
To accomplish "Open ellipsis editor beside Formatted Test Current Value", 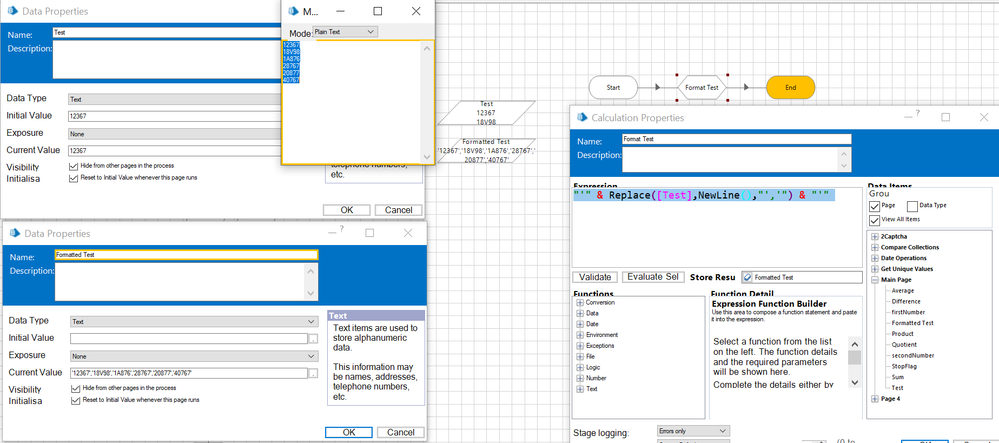I will [x=313, y=373].
